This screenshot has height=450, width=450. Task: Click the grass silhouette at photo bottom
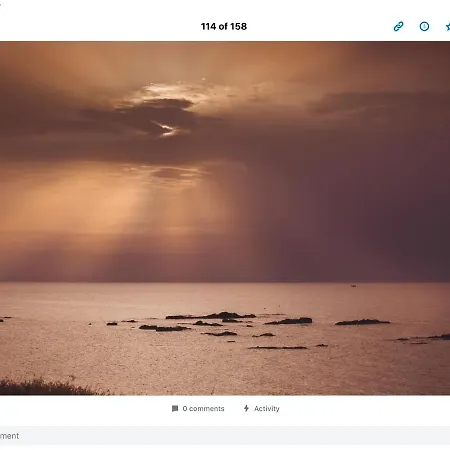(x=47, y=387)
